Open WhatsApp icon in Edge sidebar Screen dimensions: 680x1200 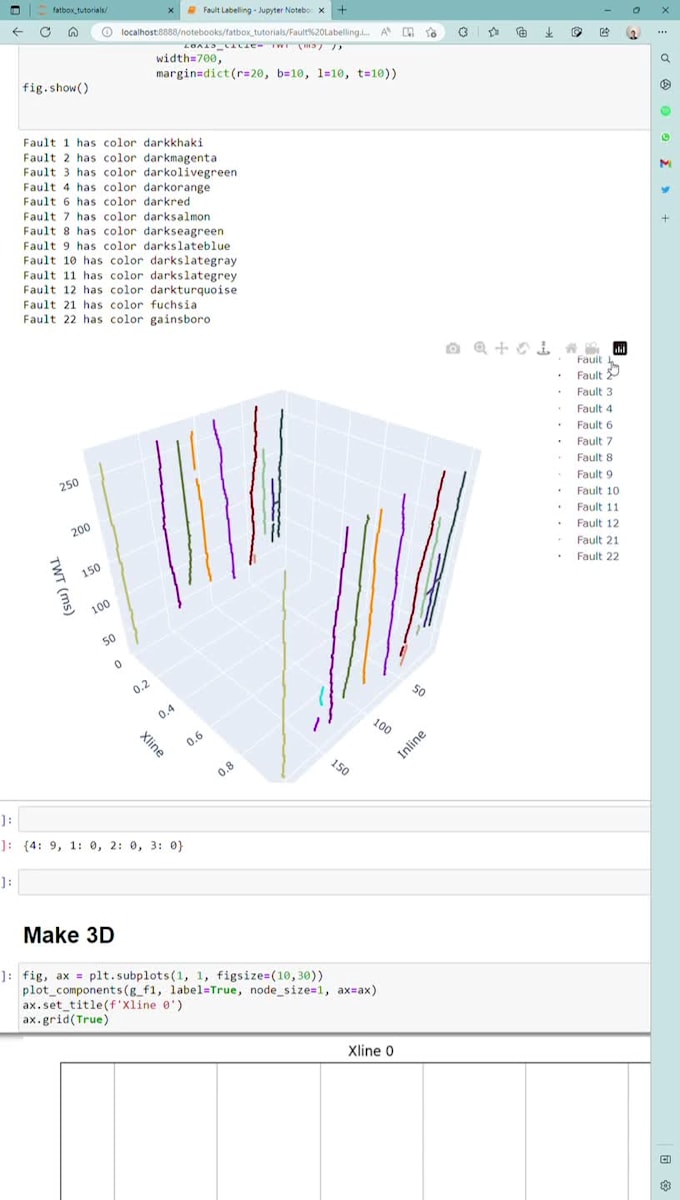click(666, 136)
